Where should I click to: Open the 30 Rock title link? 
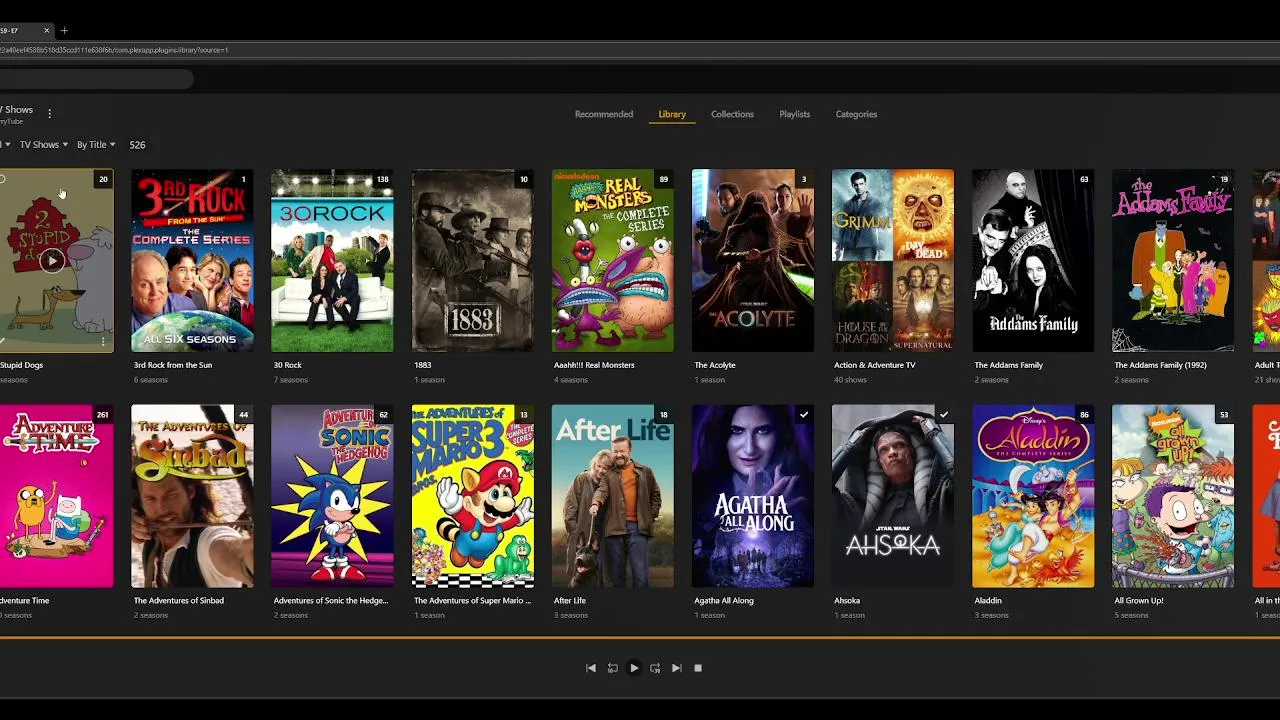(288, 365)
